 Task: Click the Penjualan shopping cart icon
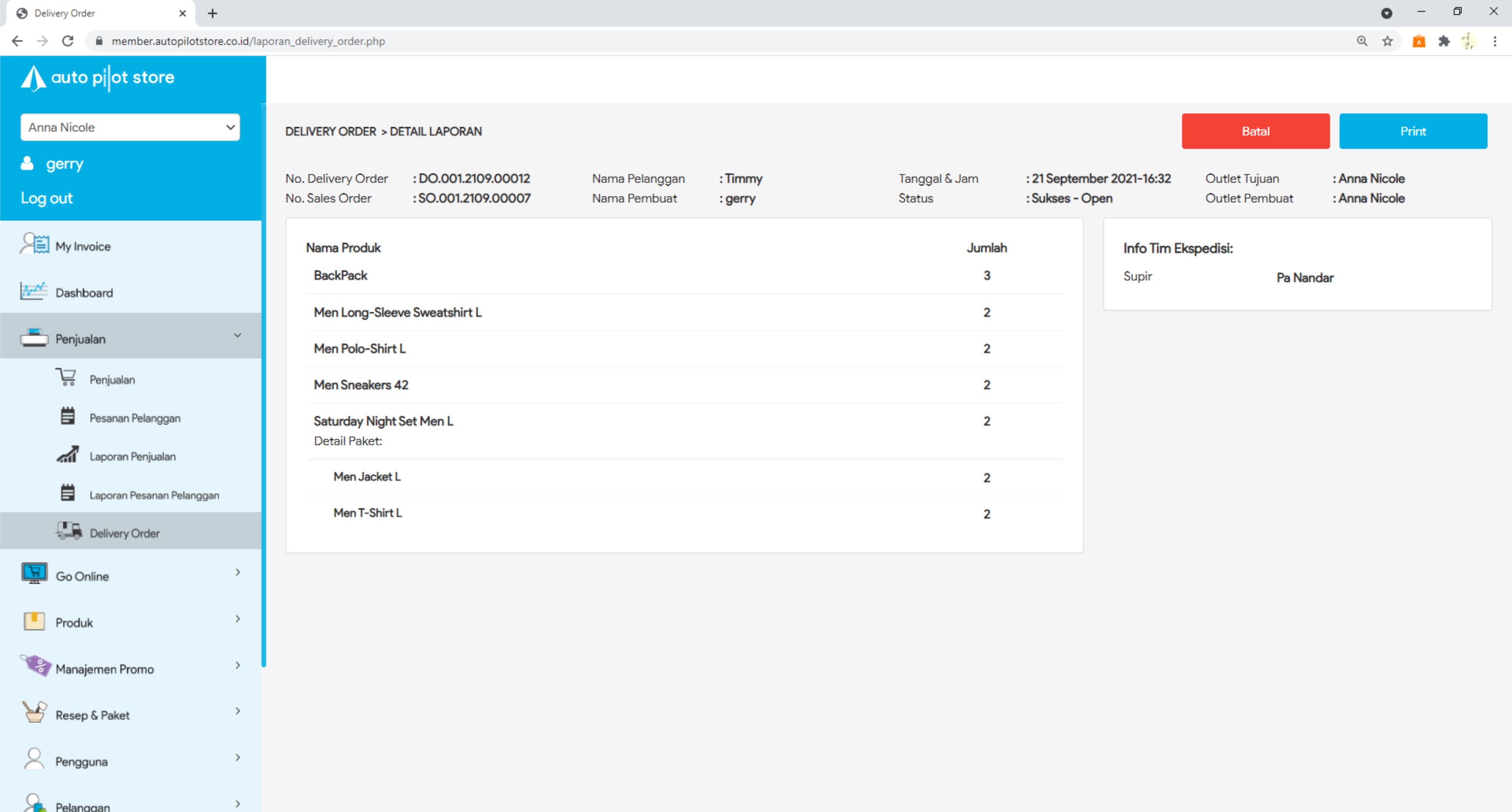click(66, 377)
